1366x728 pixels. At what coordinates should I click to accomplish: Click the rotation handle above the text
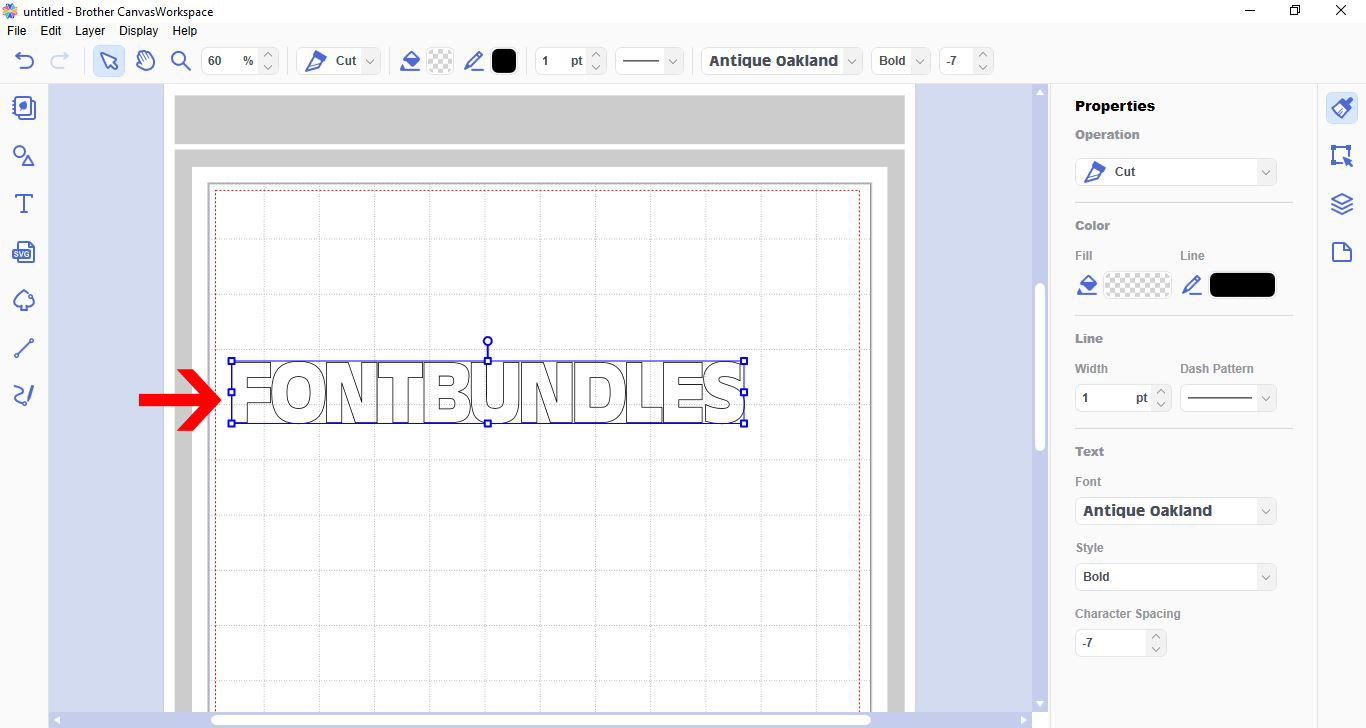coord(488,342)
